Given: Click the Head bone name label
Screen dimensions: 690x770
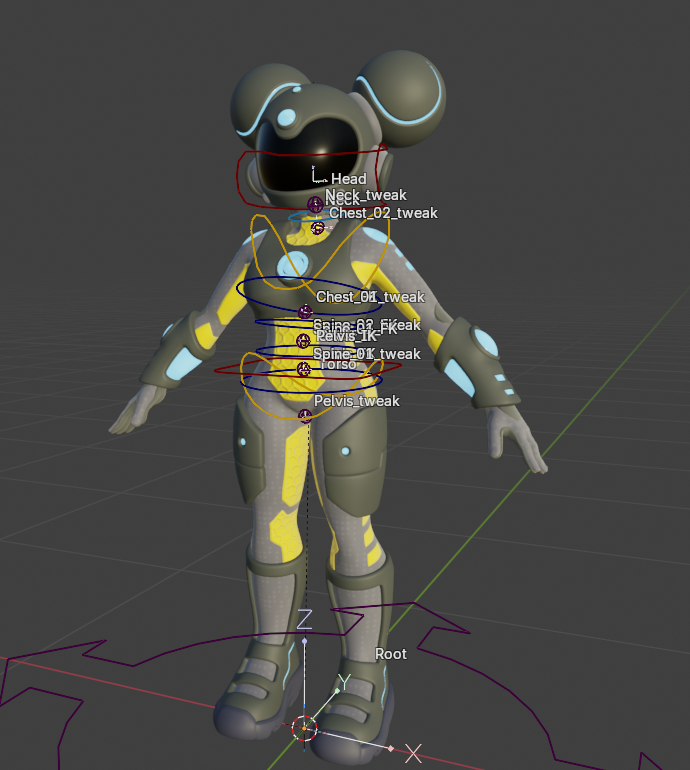Looking at the screenshot, I should [349, 179].
